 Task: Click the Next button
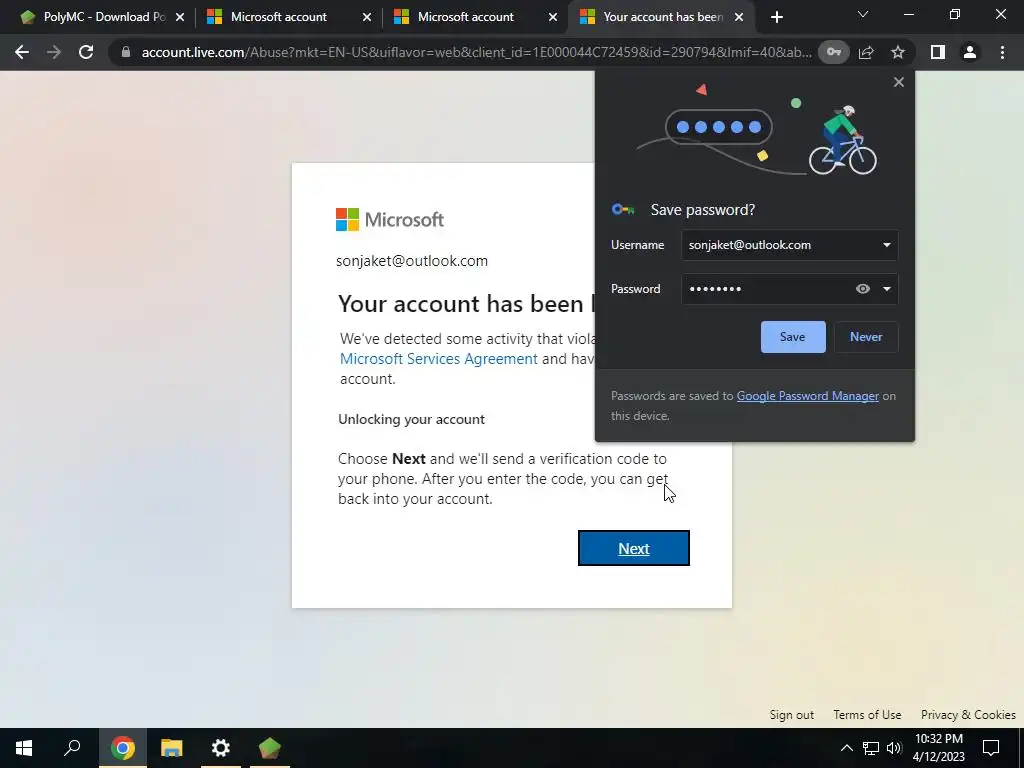click(x=633, y=548)
